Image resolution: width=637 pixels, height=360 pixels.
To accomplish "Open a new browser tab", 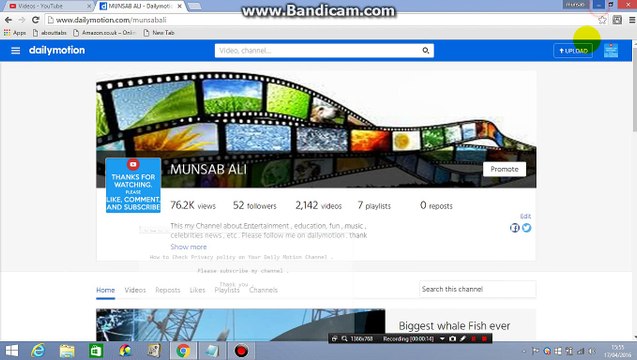I will click(x=195, y=6).
